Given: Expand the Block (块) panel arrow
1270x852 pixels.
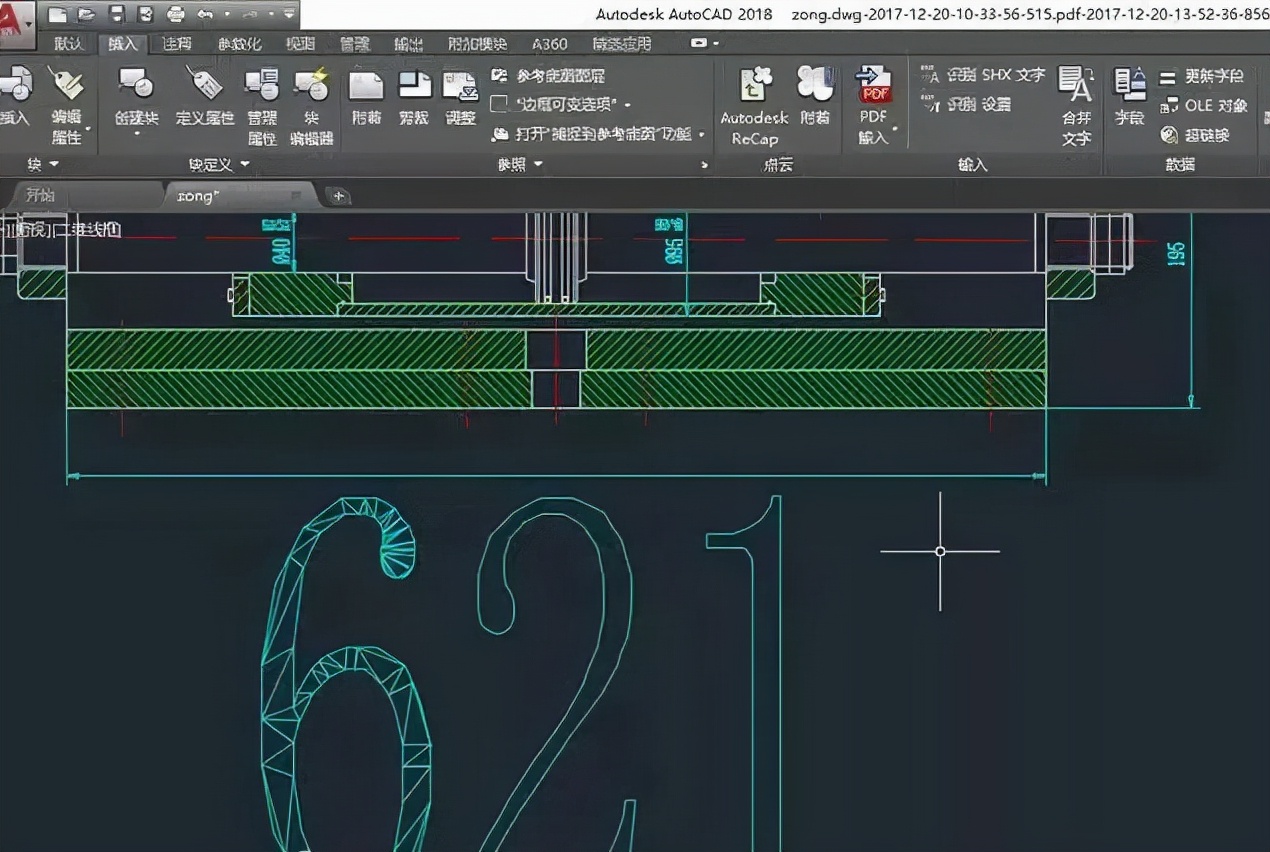Looking at the screenshot, I should click(54, 164).
